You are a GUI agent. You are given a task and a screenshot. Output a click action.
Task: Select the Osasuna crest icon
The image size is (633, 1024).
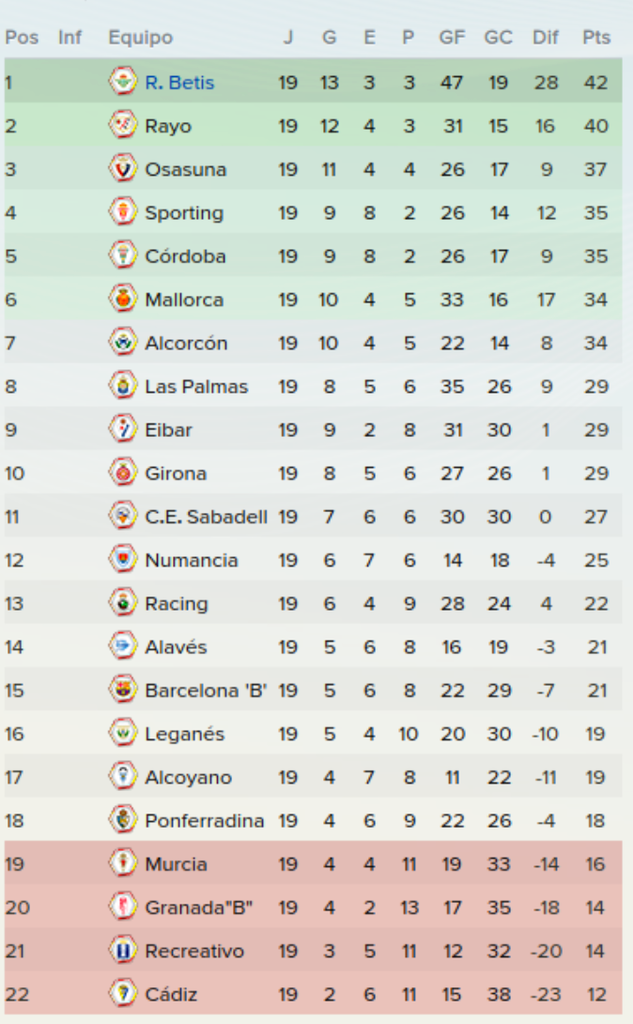point(122,168)
